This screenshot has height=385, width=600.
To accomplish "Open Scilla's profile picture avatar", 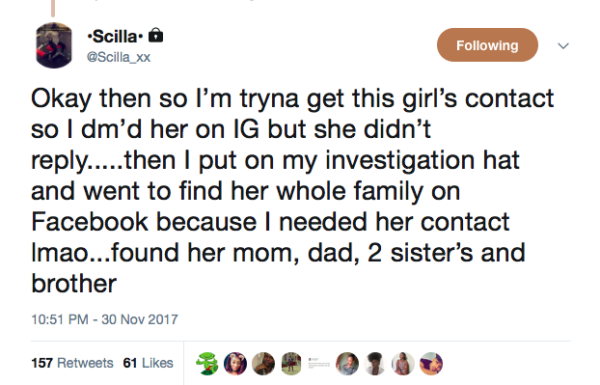I will pyautogui.click(x=54, y=45).
